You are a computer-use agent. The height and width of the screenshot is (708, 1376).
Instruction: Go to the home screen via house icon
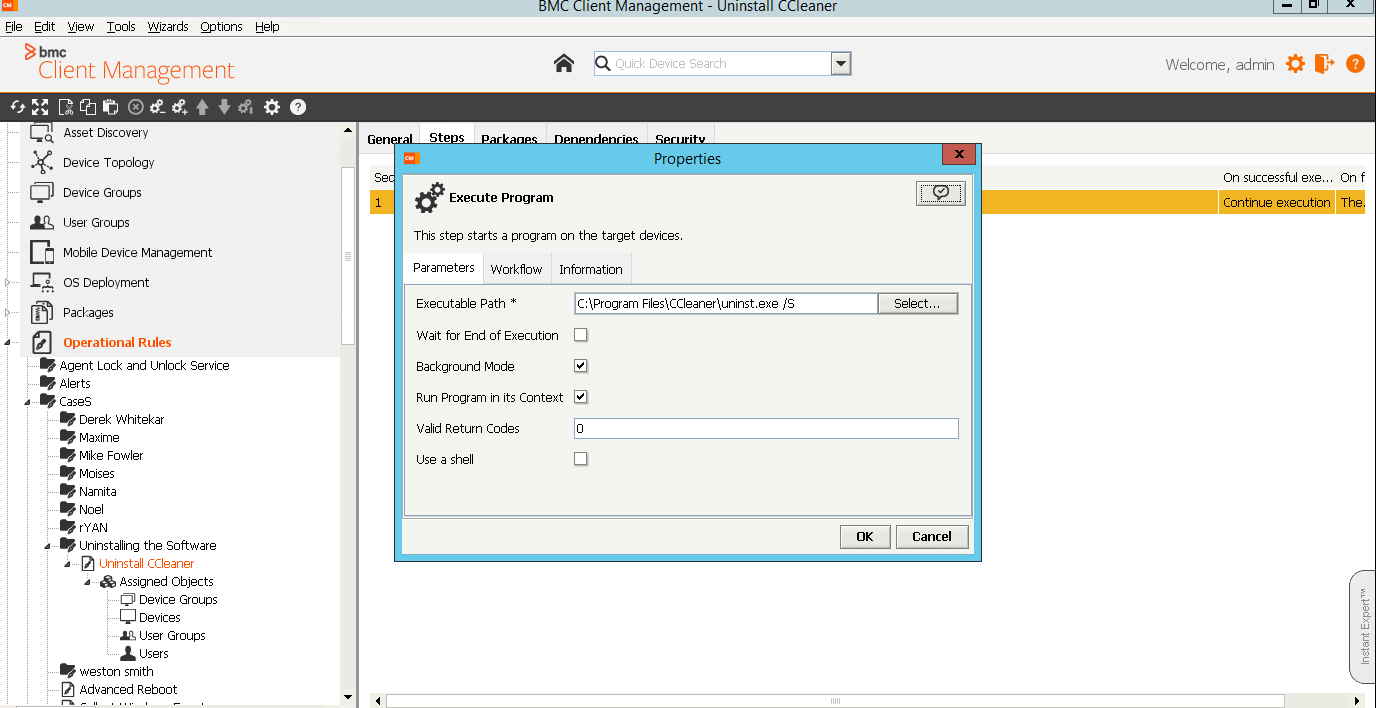coord(564,64)
